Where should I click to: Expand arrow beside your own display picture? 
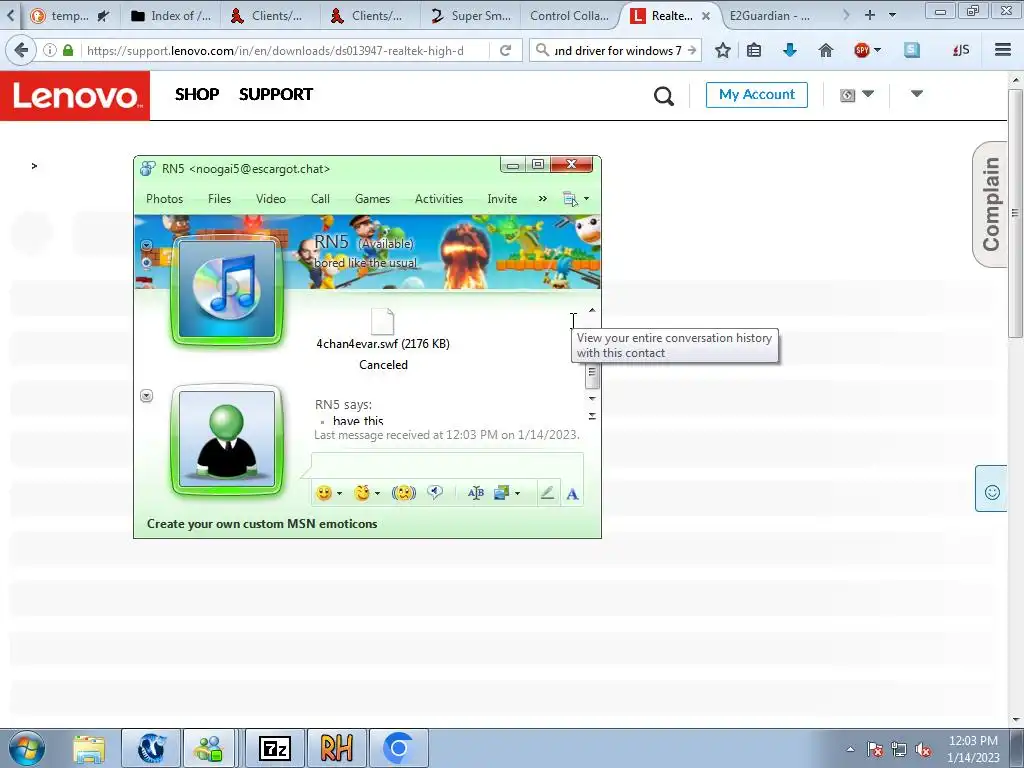point(147,396)
